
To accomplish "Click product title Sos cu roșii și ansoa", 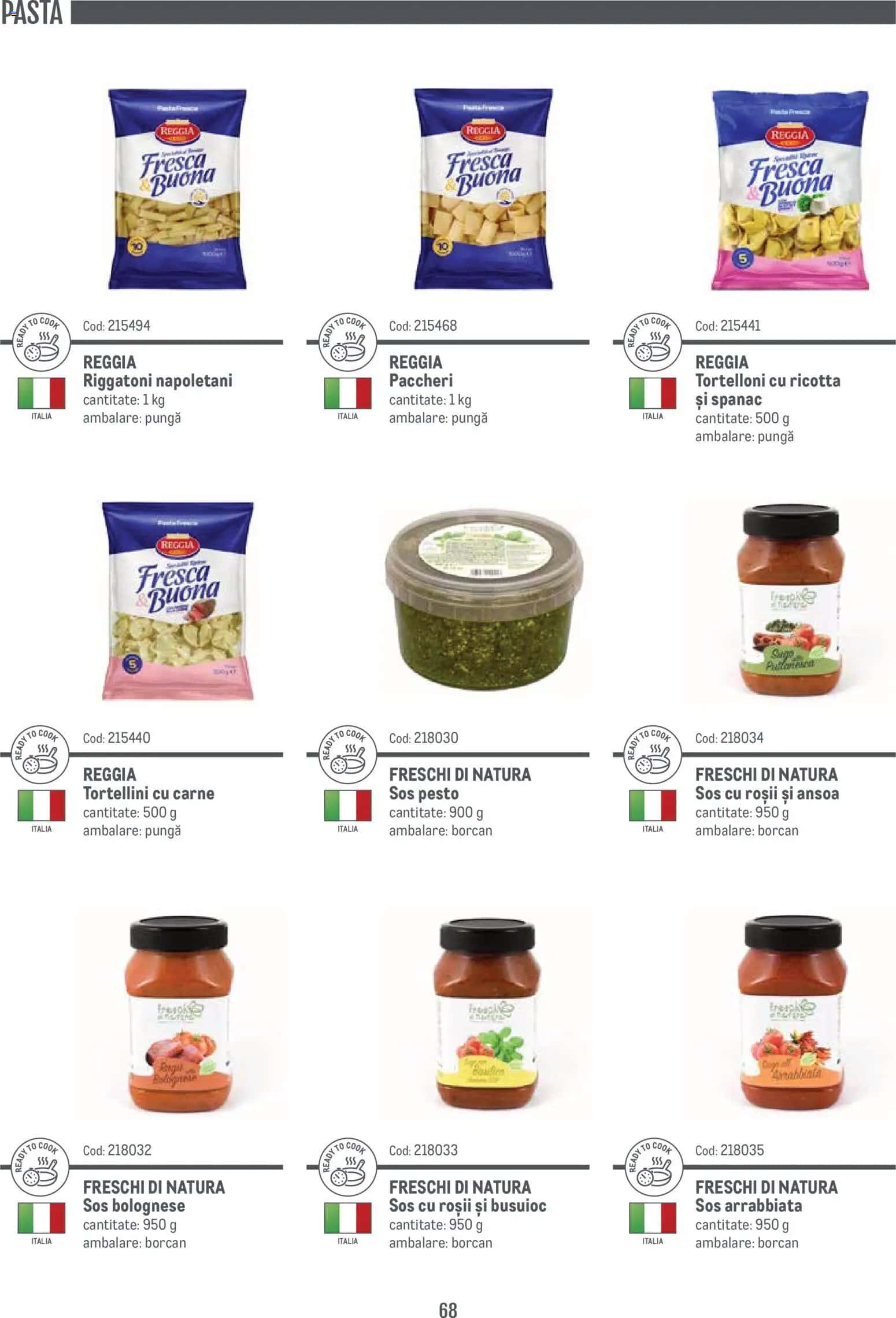I will coord(767,793).
